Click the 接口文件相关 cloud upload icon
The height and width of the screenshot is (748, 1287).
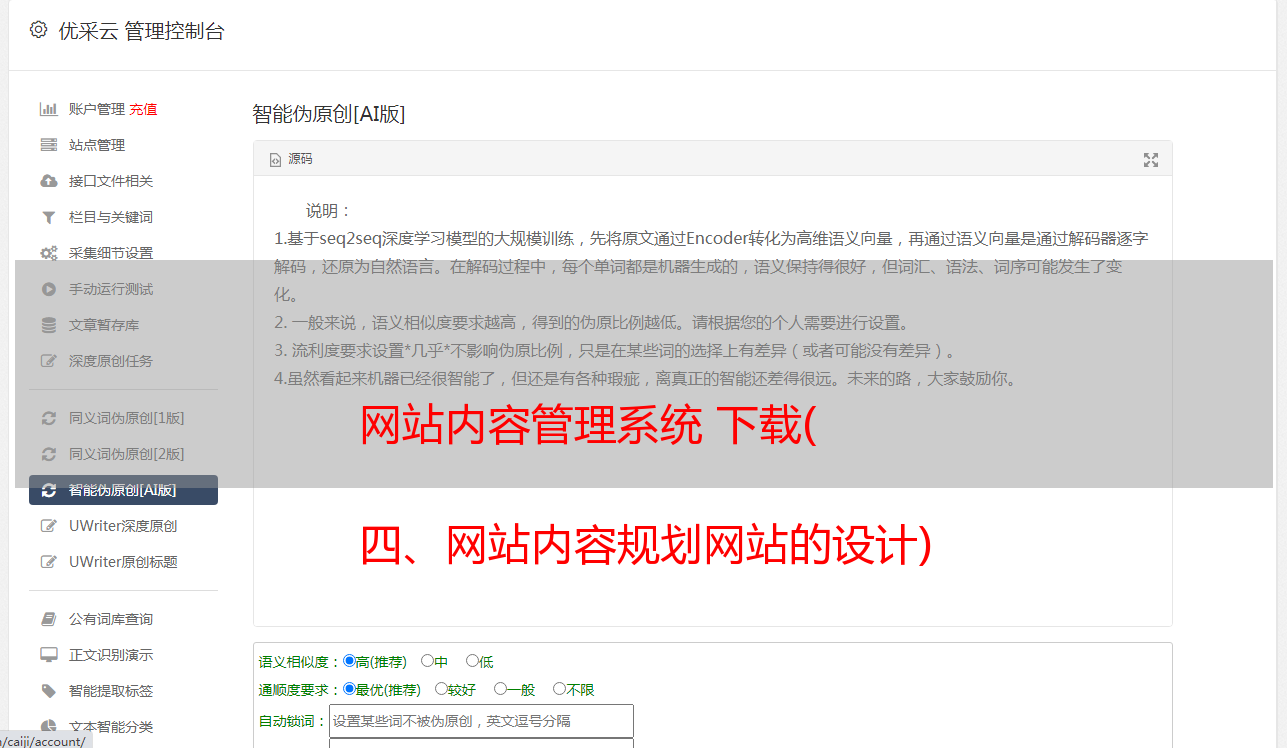coord(48,181)
